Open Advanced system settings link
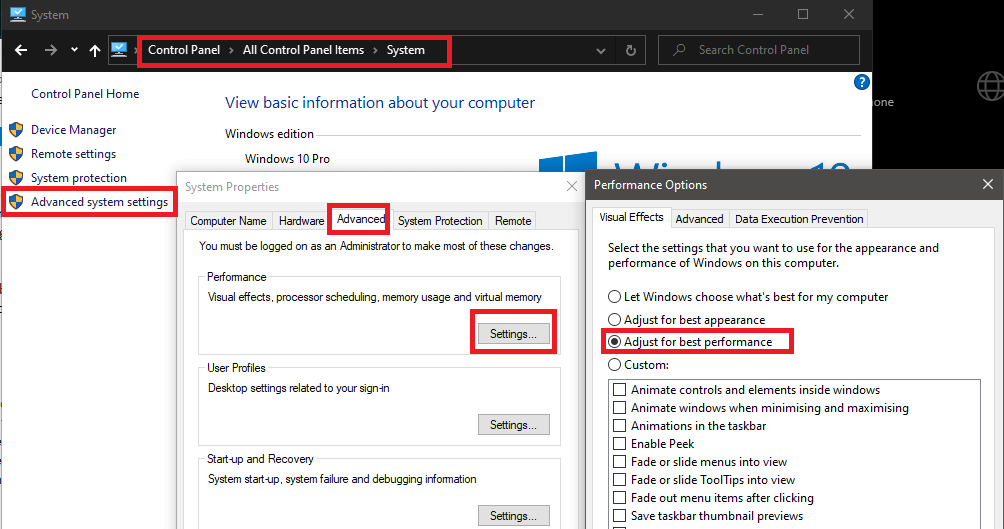Image resolution: width=1004 pixels, height=529 pixels. [x=99, y=202]
